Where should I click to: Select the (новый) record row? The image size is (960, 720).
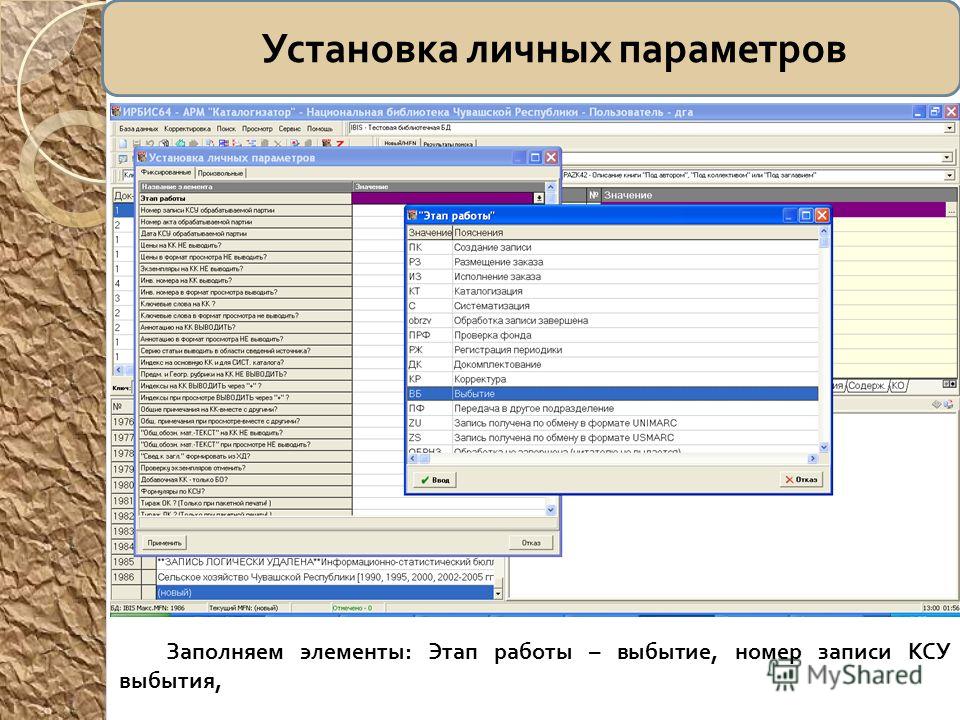(x=324, y=593)
